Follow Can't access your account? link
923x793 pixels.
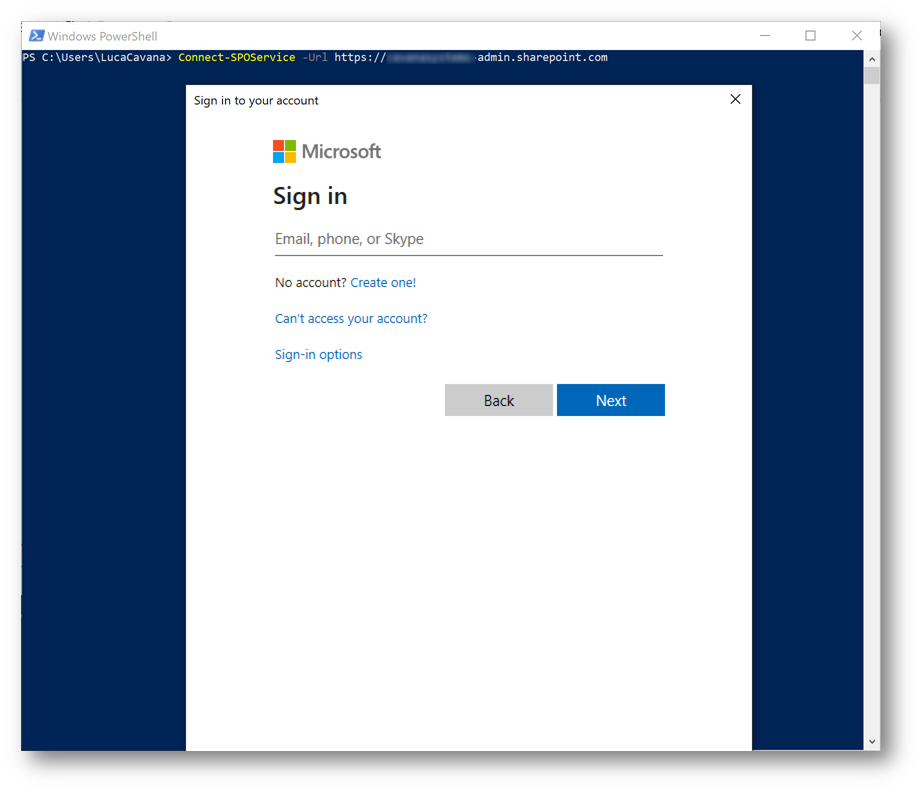[x=351, y=318]
